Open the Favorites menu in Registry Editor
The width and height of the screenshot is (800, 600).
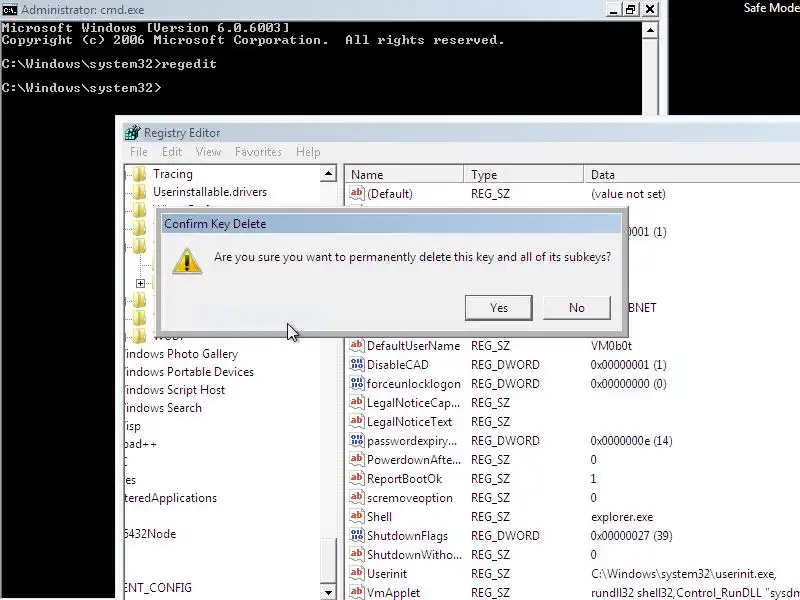point(258,152)
